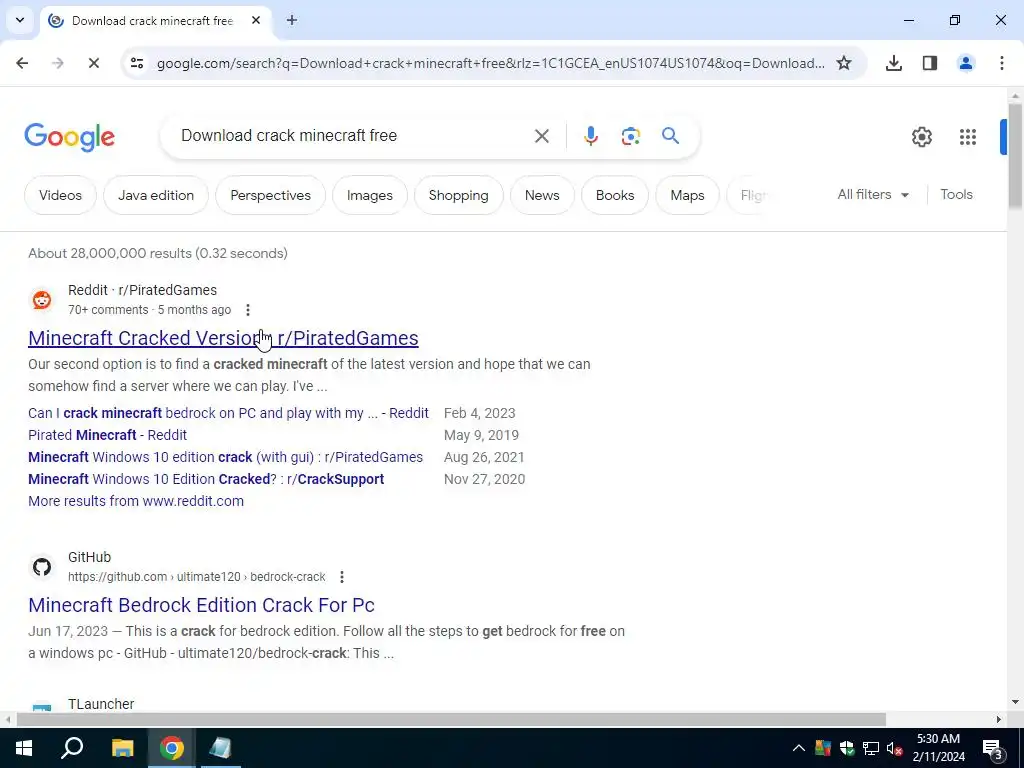Switch to Maps results
Viewport: 1024px width, 768px height.
(687, 195)
